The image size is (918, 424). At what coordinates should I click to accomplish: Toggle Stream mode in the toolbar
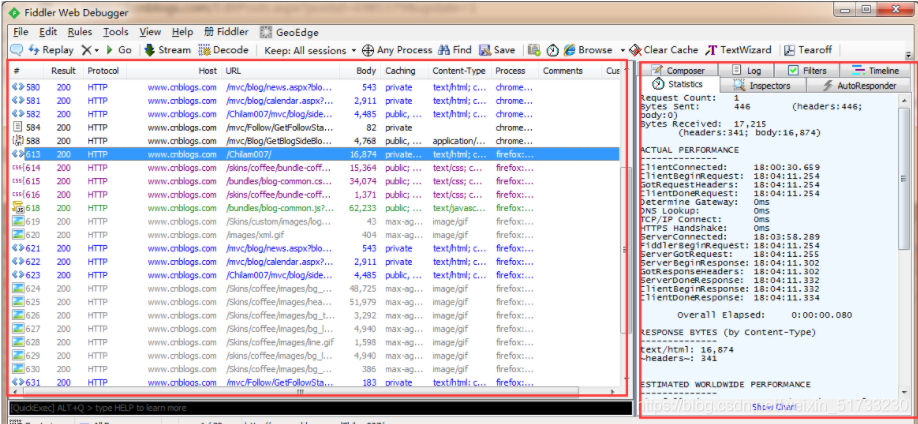pyautogui.click(x=167, y=50)
